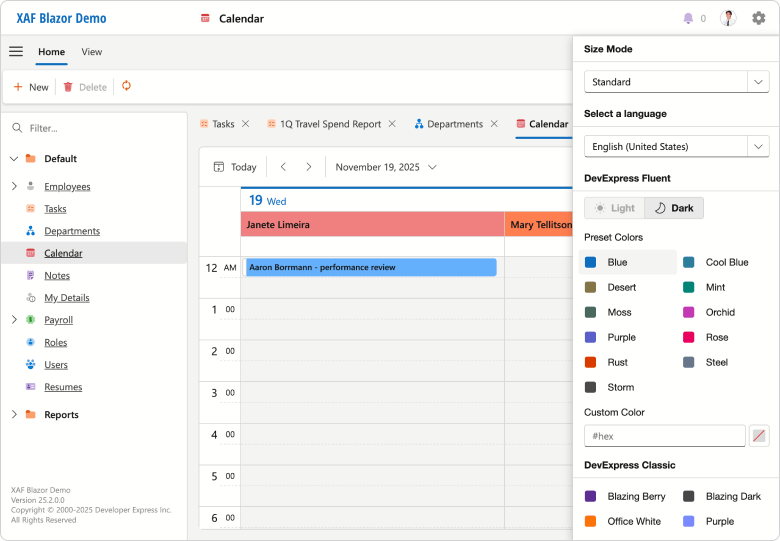The image size is (780, 541).
Task: Open the settings gear icon
Action: click(758, 18)
